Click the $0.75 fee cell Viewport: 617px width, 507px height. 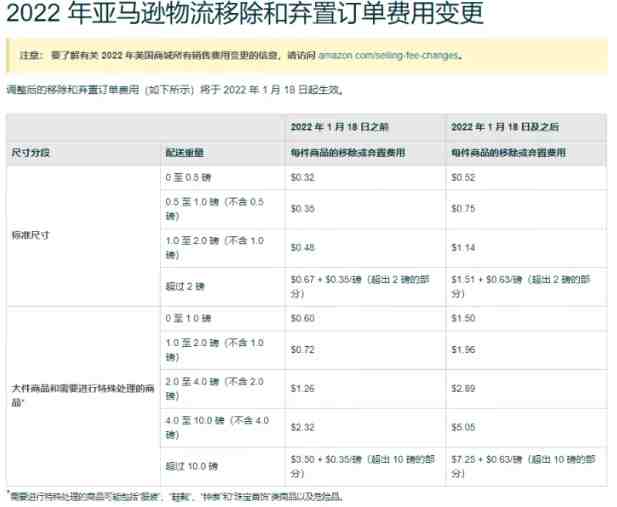point(463,209)
